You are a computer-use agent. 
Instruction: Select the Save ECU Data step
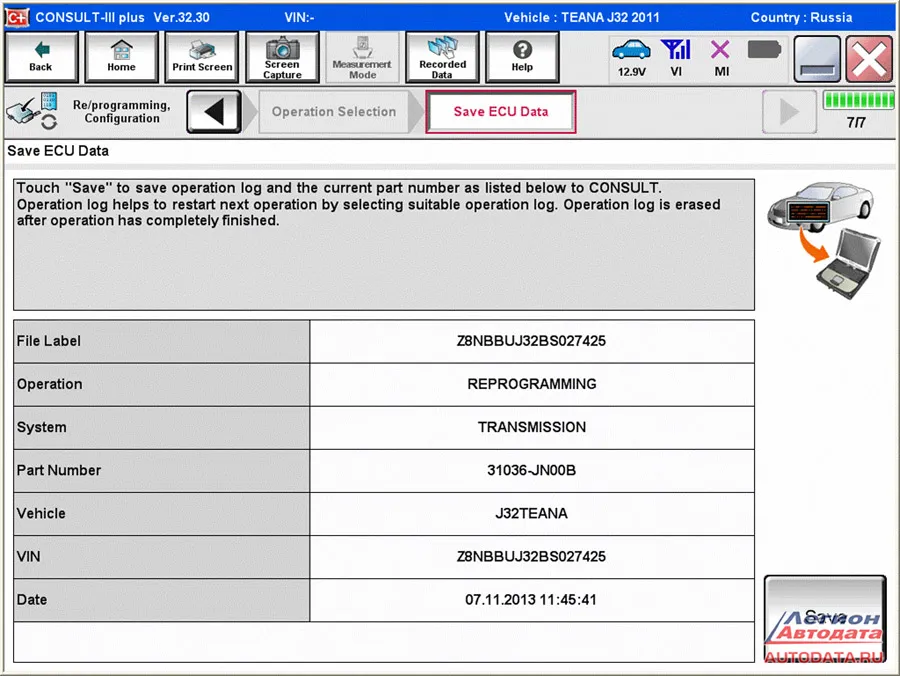click(x=501, y=112)
